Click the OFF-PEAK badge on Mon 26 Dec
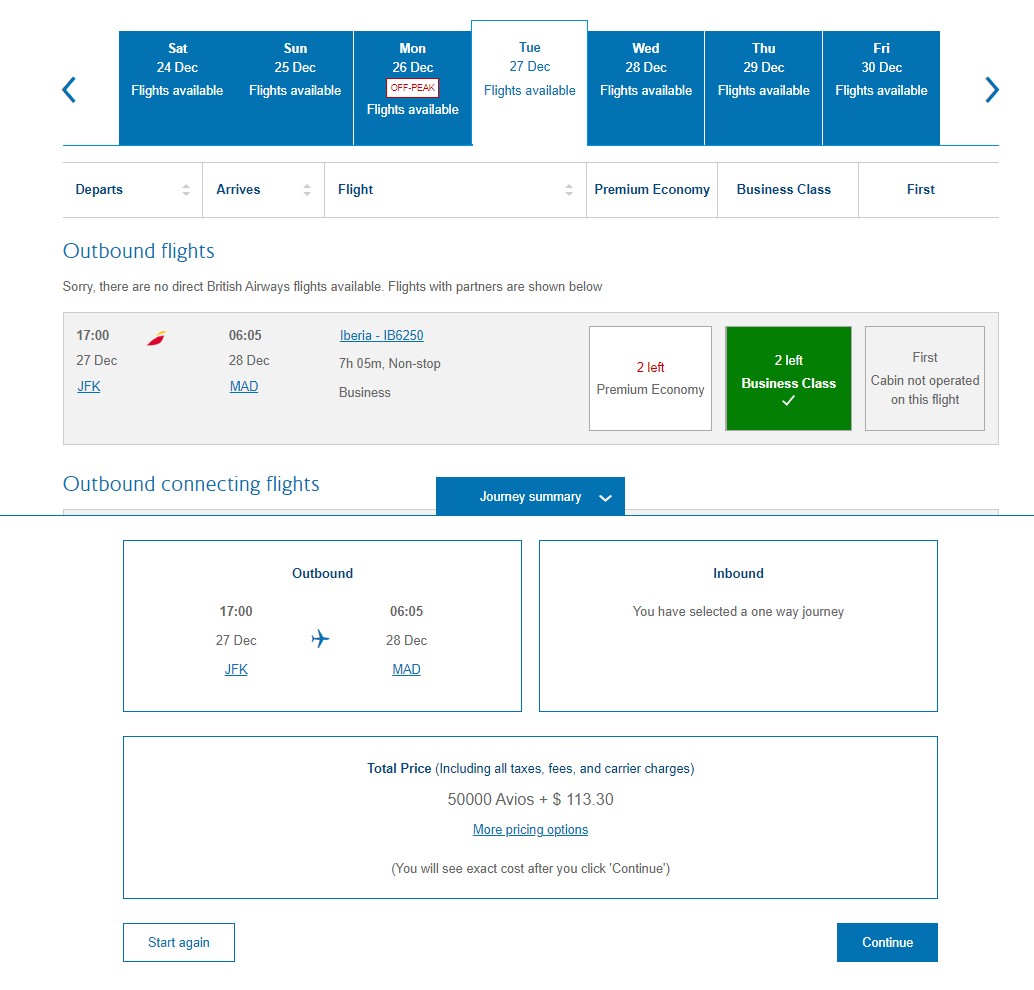This screenshot has width=1034, height=990. (413, 88)
